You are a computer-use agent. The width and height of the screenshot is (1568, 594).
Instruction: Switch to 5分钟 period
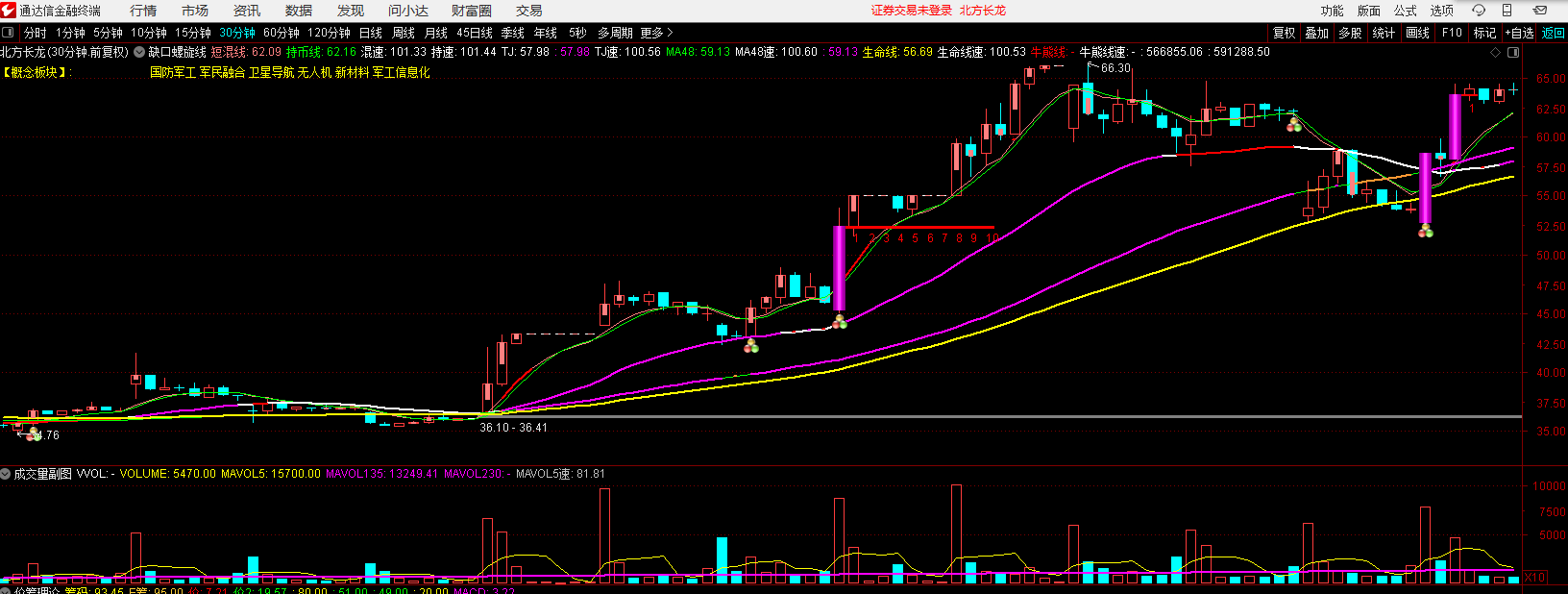[x=108, y=33]
